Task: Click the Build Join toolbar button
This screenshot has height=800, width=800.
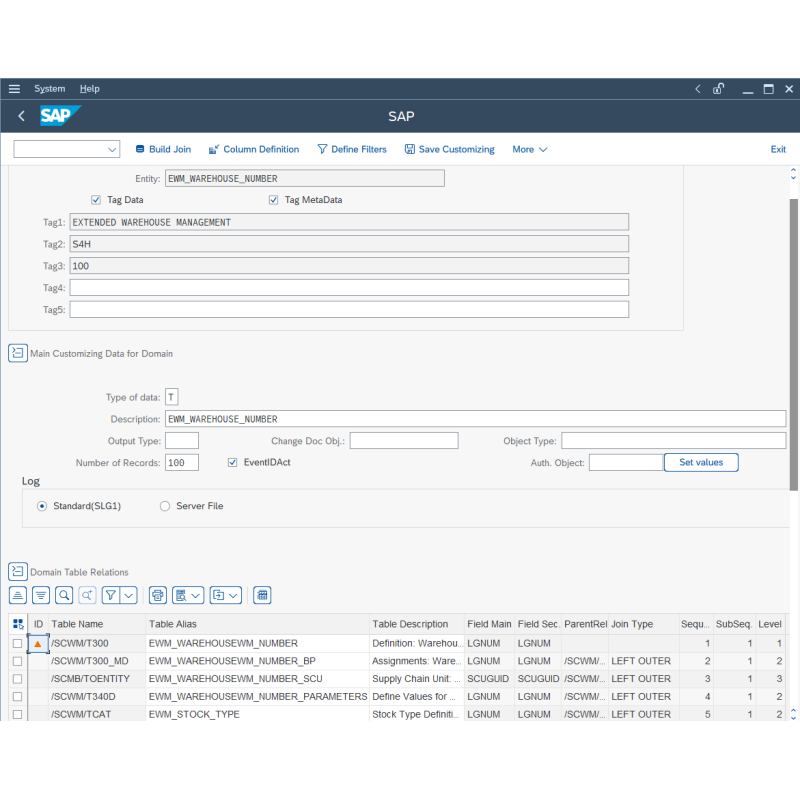Action: pos(163,149)
